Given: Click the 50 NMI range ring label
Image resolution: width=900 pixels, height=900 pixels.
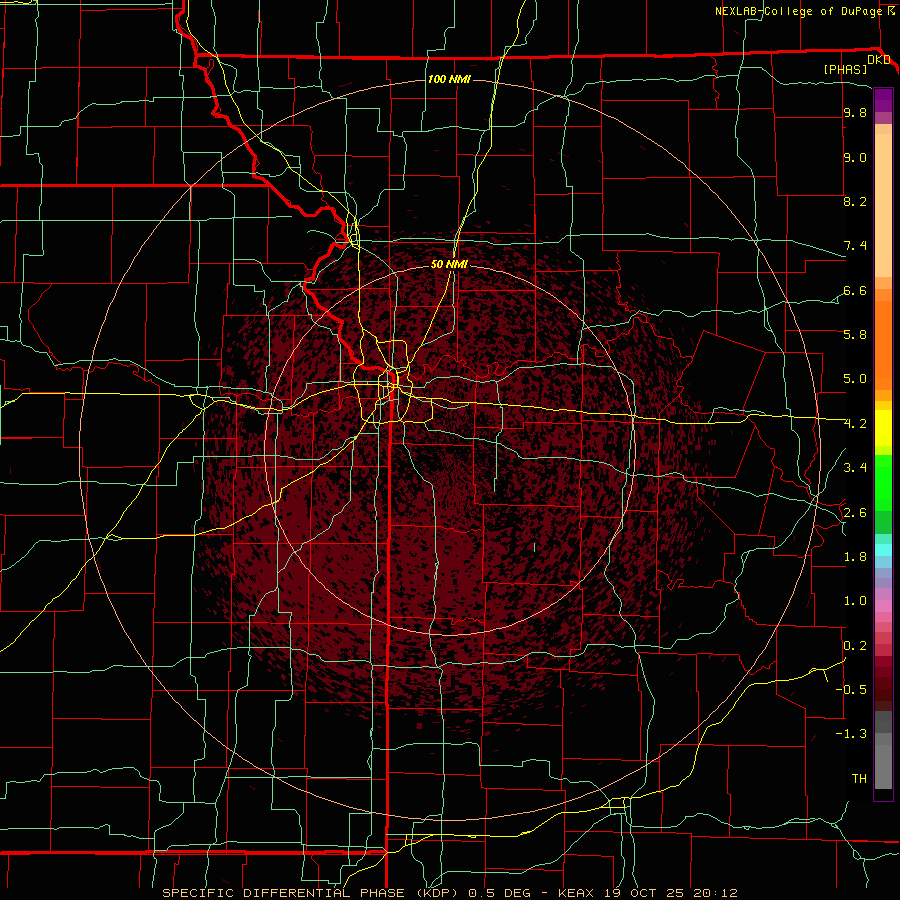Looking at the screenshot, I should point(449,264).
